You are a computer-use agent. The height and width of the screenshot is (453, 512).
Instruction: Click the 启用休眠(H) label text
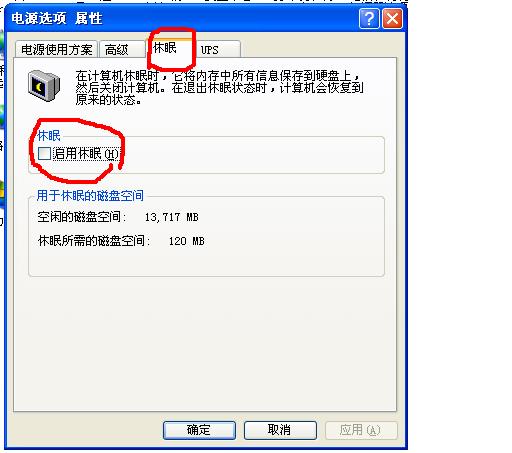(86, 154)
